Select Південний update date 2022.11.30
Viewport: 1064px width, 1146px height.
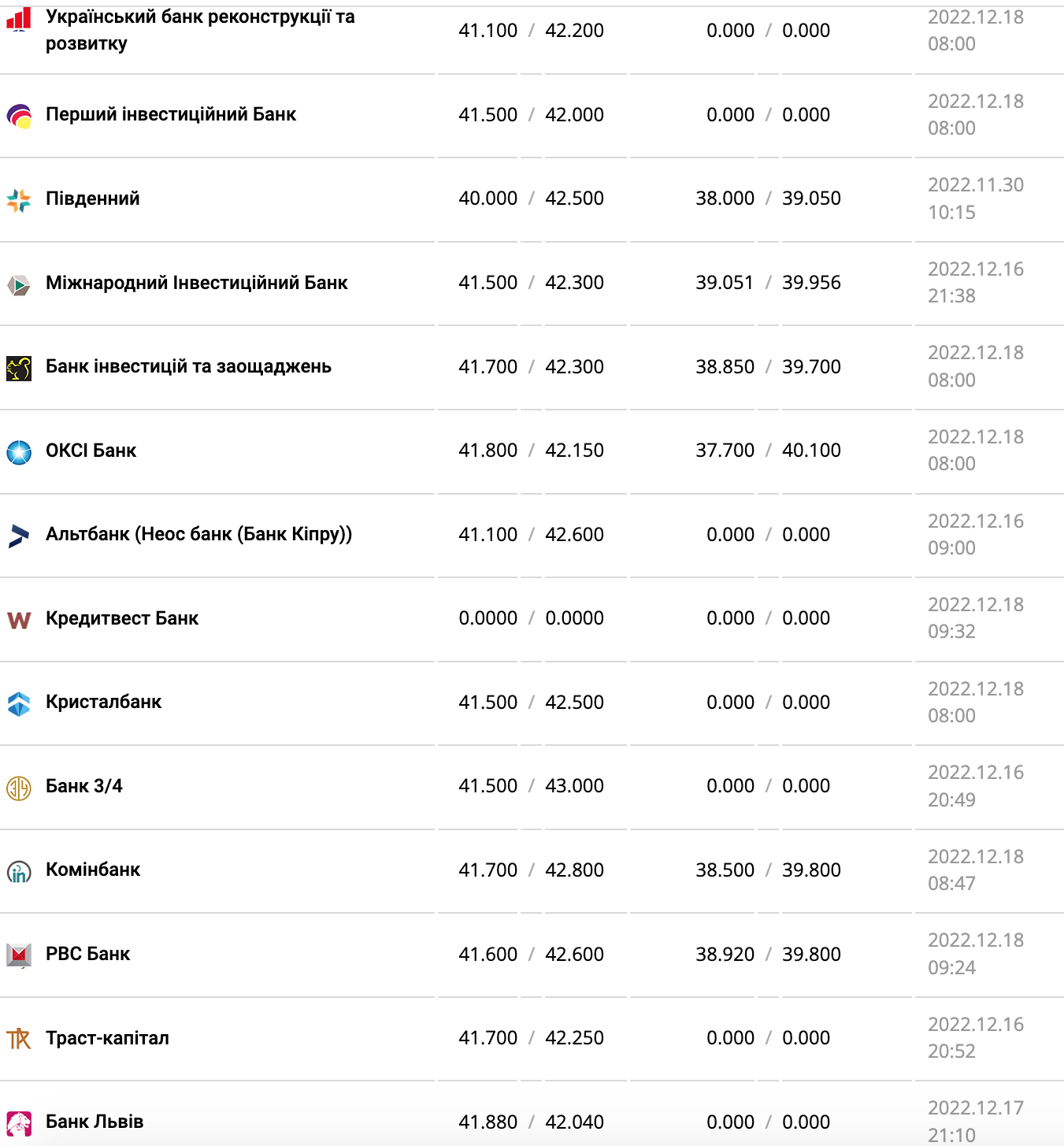tap(976, 185)
